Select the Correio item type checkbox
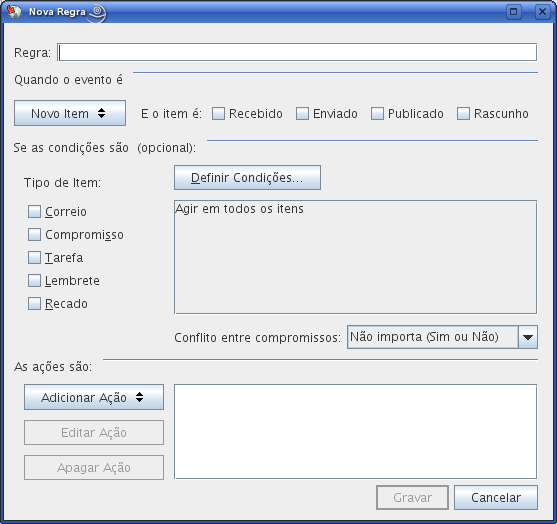This screenshot has height=524, width=557. 34,212
